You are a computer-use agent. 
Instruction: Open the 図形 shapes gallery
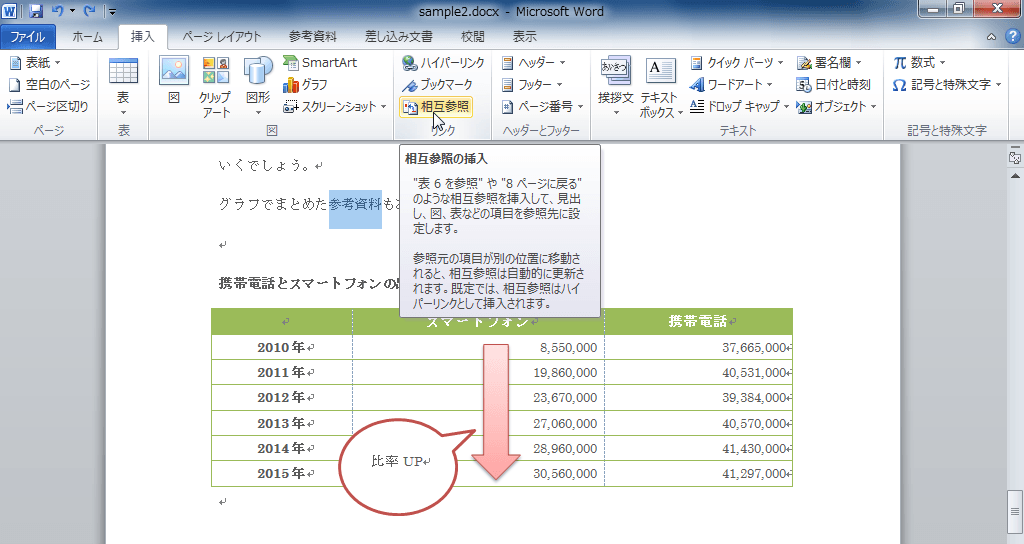coord(258,86)
